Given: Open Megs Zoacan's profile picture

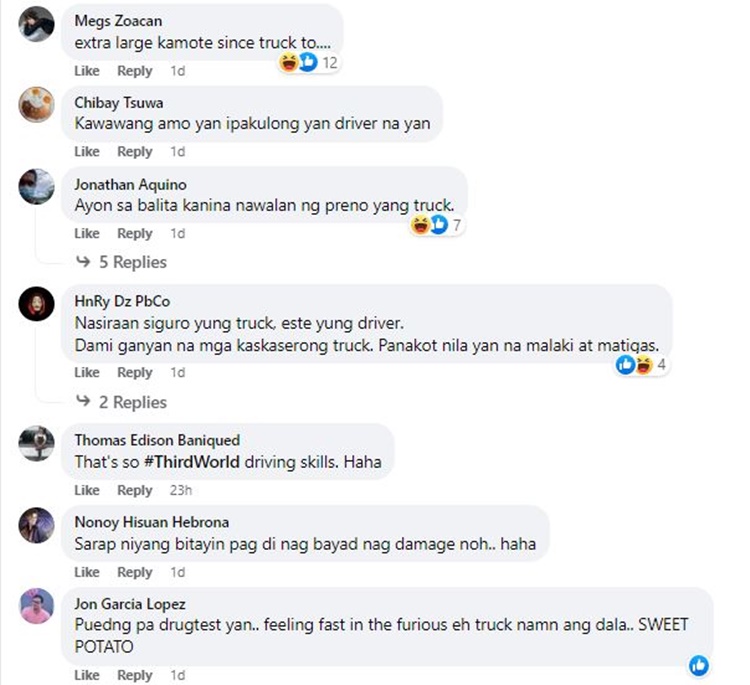Looking at the screenshot, I should click(36, 24).
